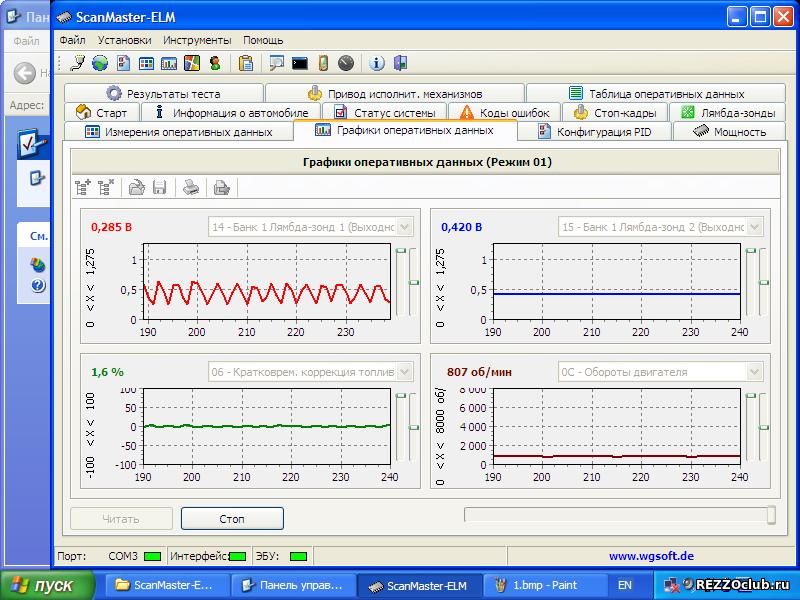Expand the Обороты двигателя PID dropdown
Viewport: 800px width, 600px height.
click(x=754, y=372)
